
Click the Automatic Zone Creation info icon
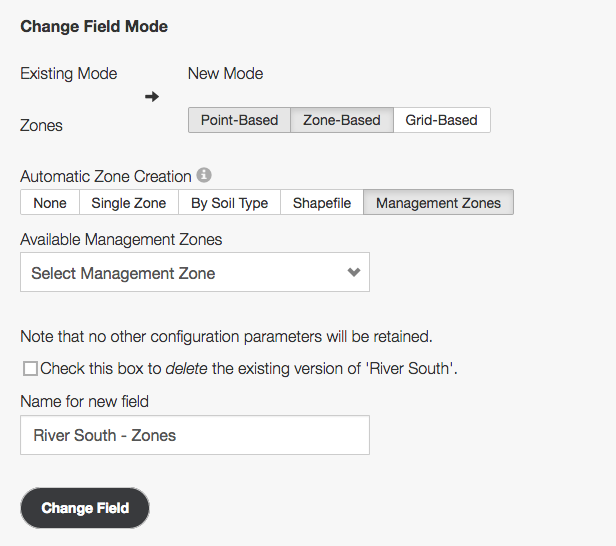pos(204,175)
